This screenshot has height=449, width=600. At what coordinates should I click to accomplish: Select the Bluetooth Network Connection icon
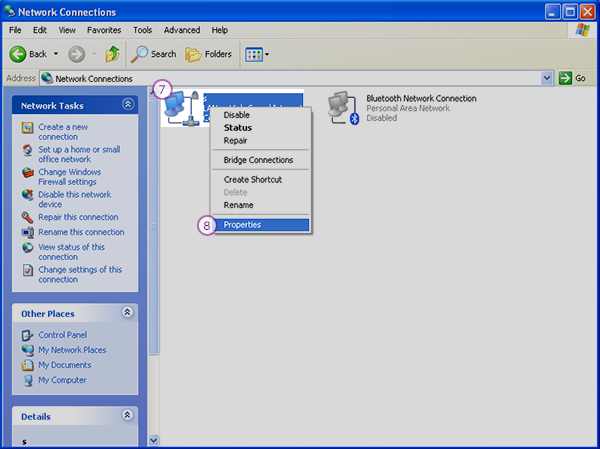click(344, 108)
